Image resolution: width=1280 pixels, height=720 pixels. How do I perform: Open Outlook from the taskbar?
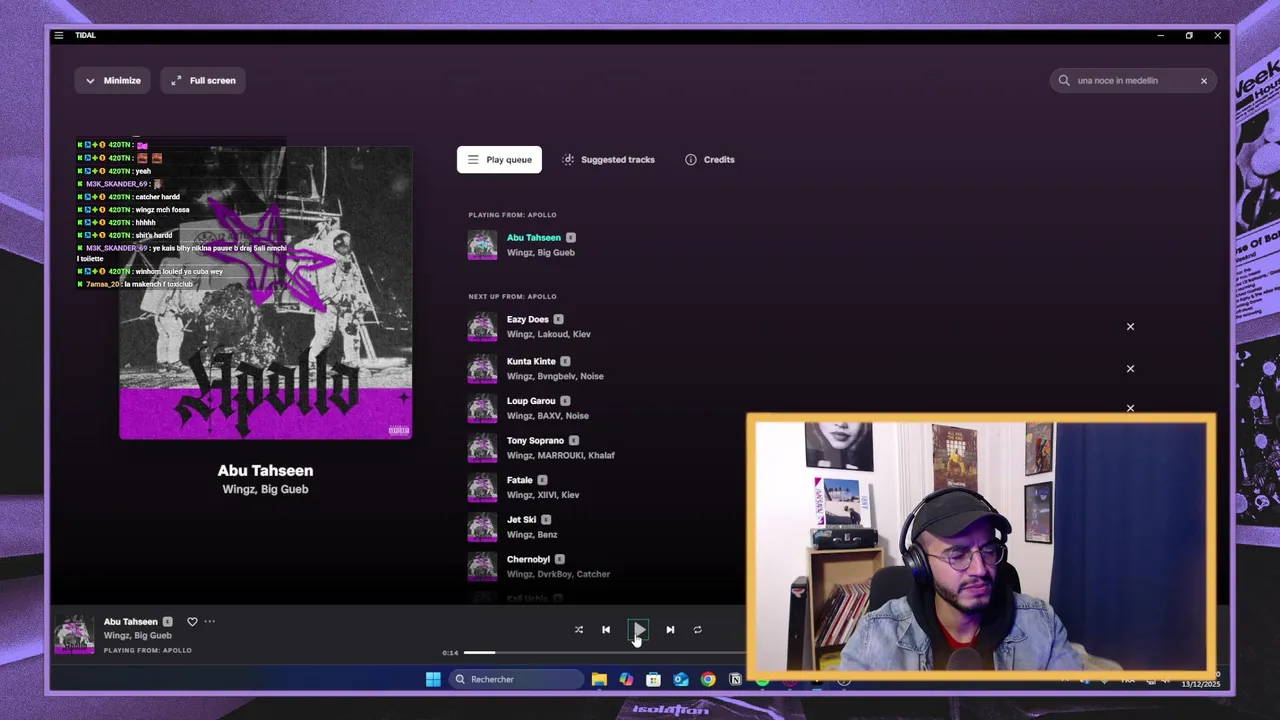click(681, 680)
